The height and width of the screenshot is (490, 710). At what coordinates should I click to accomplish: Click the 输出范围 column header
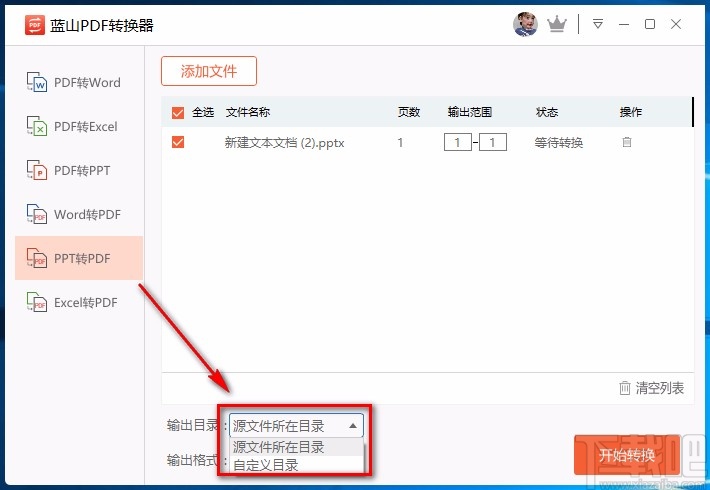click(x=470, y=112)
